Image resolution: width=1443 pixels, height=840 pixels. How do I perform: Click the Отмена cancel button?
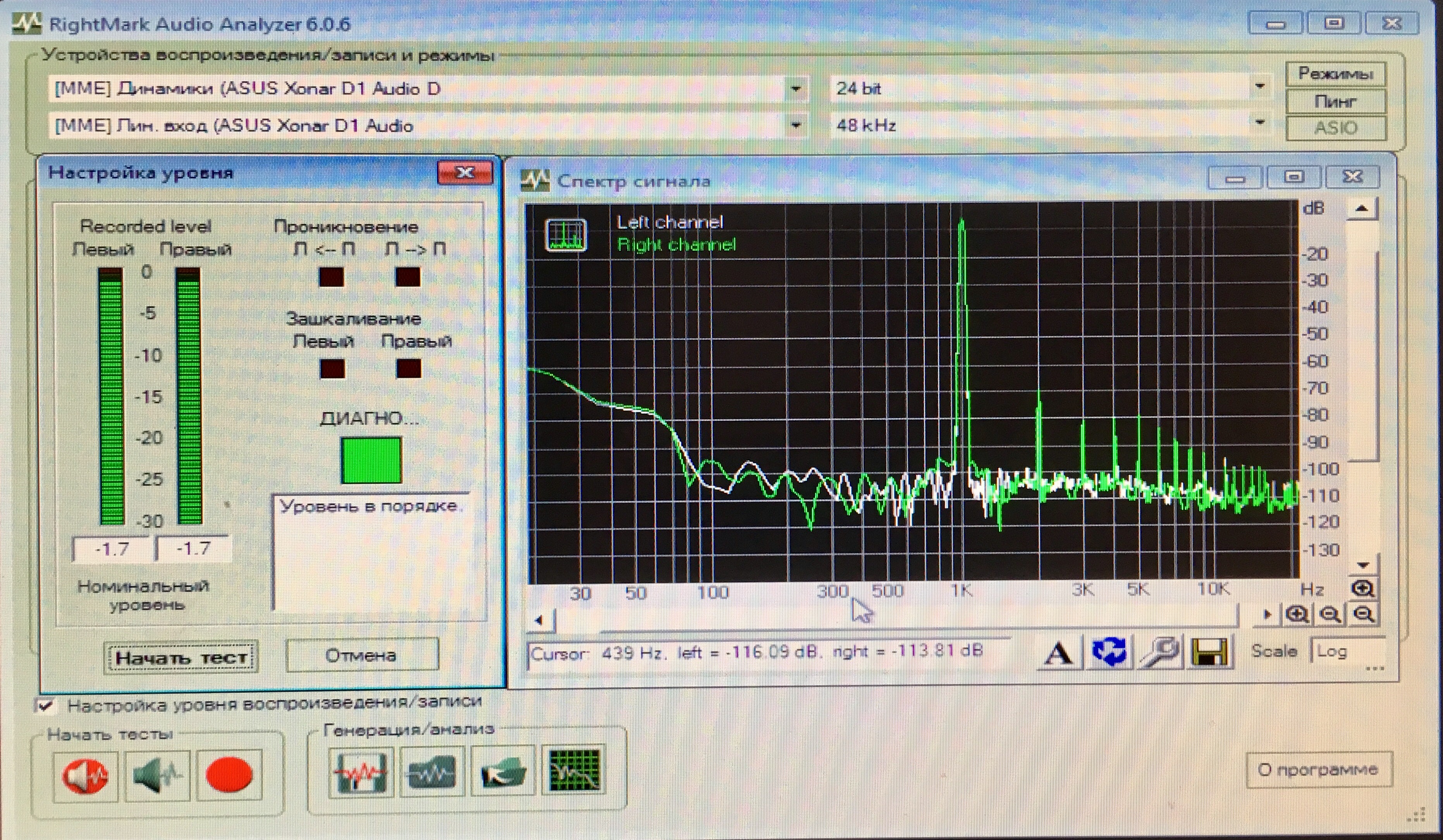[361, 655]
